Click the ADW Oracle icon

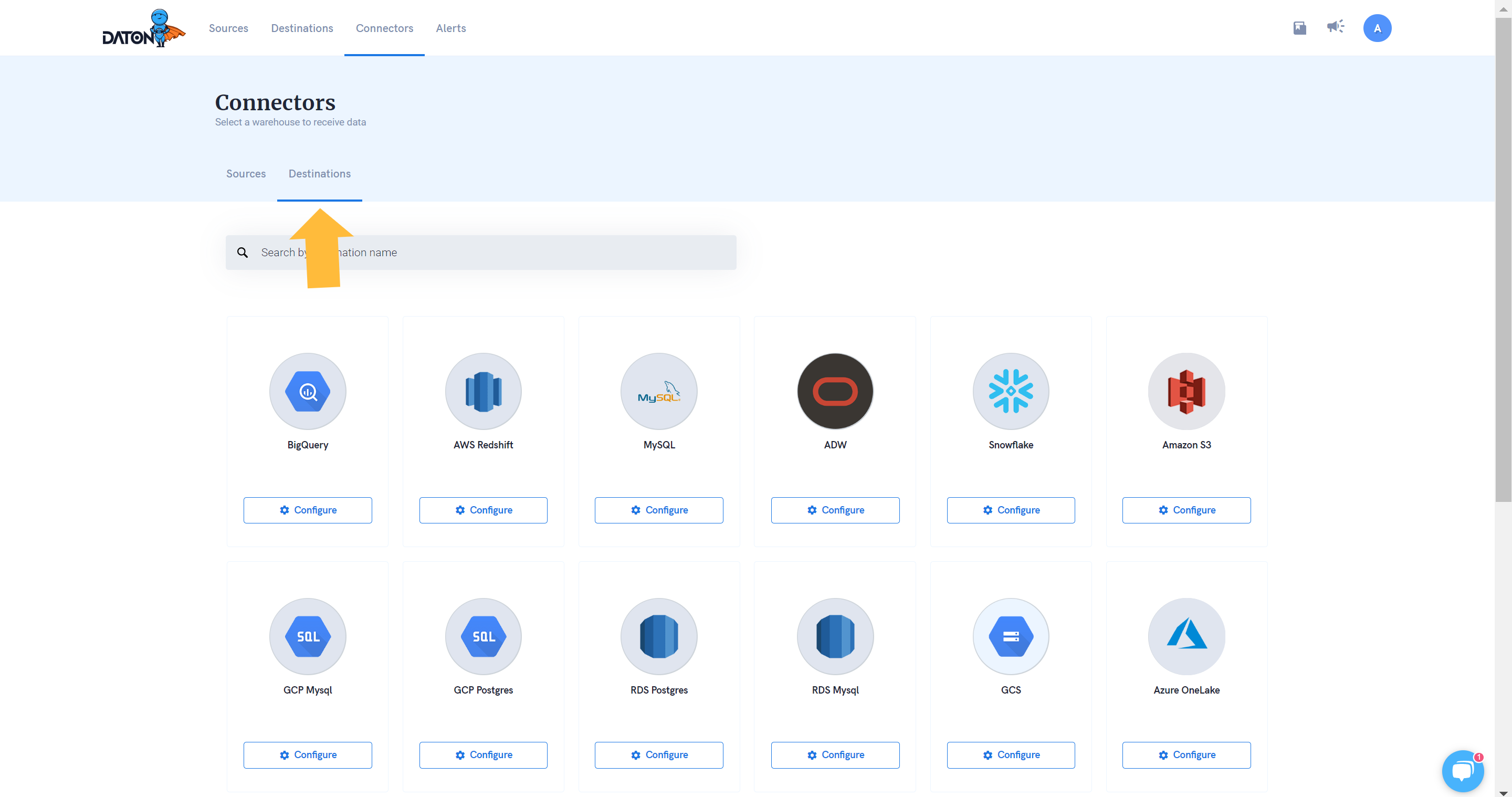[x=835, y=391]
